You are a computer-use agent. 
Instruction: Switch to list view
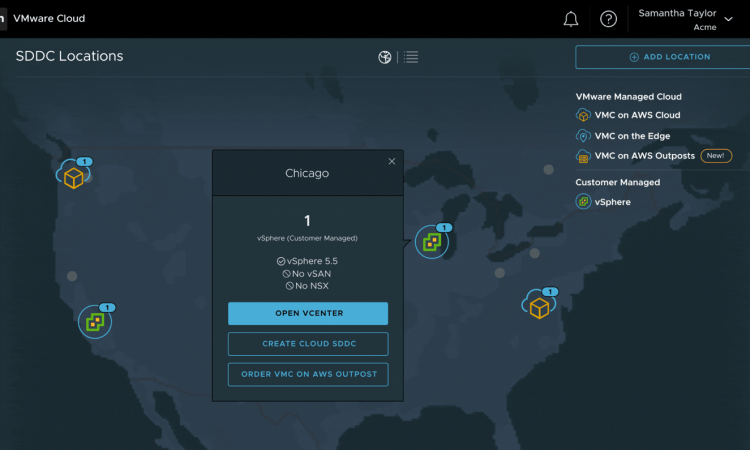[410, 57]
